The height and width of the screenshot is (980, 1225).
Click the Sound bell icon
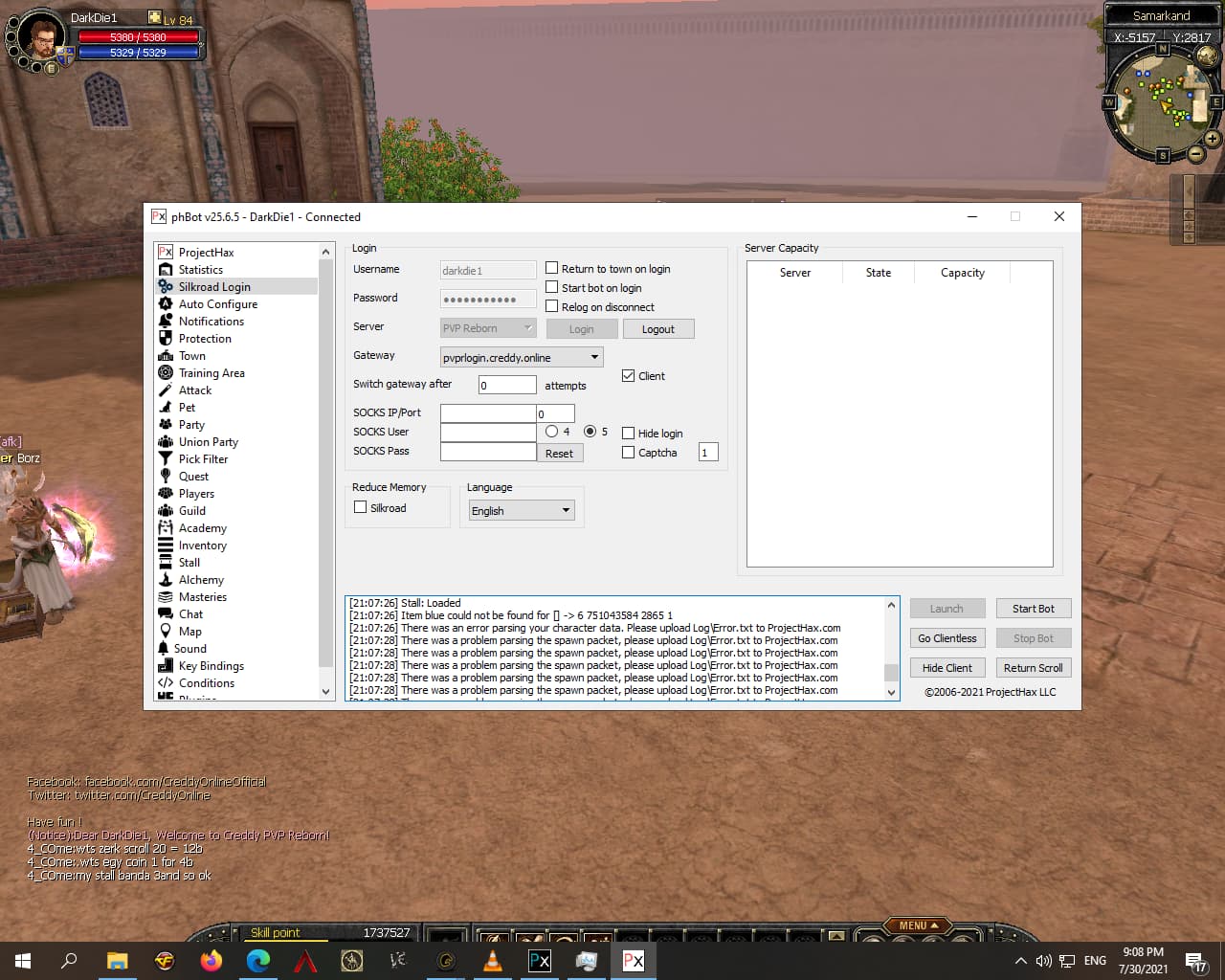coord(164,649)
